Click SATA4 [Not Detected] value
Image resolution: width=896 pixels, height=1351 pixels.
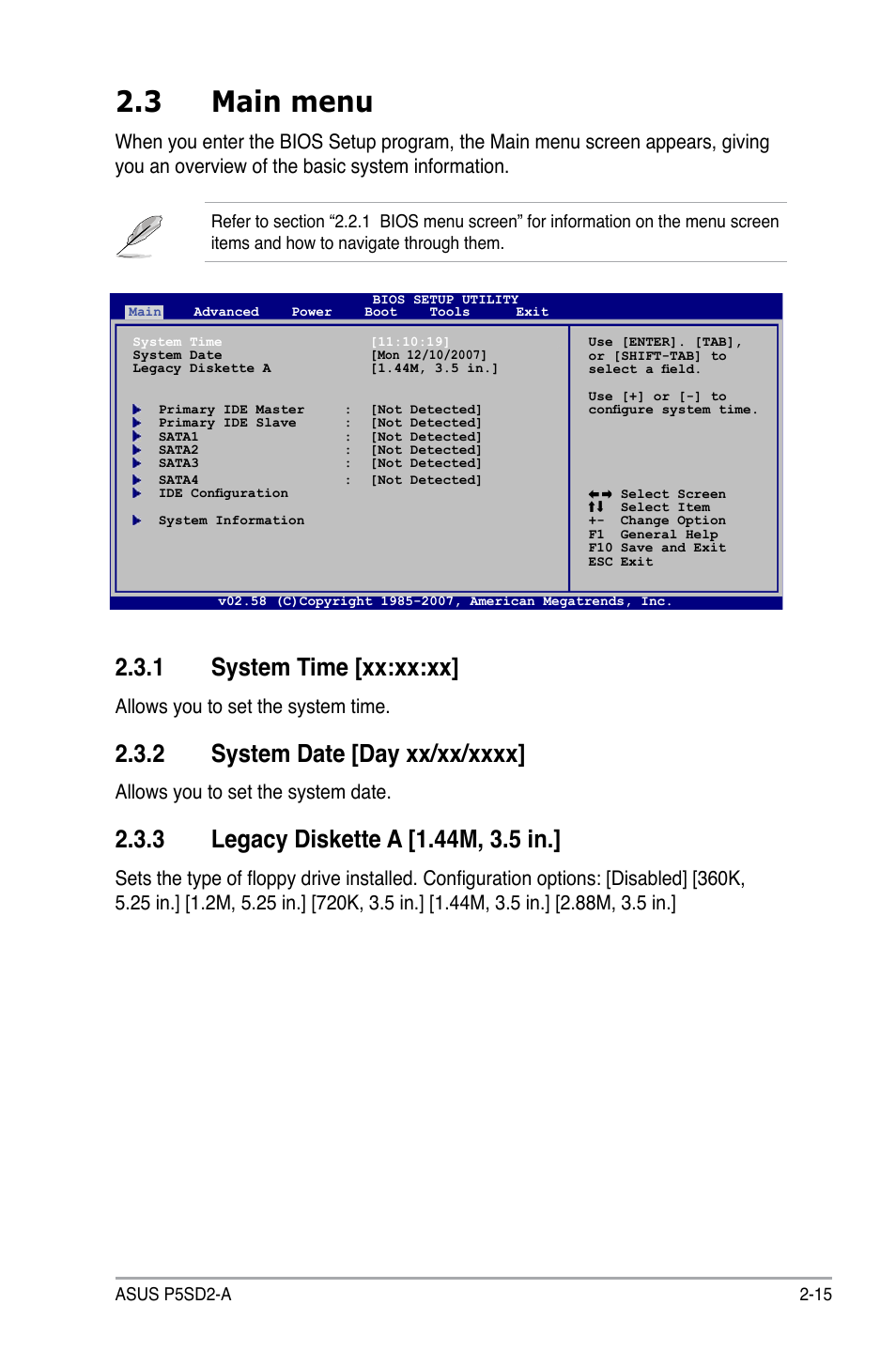click(x=426, y=480)
